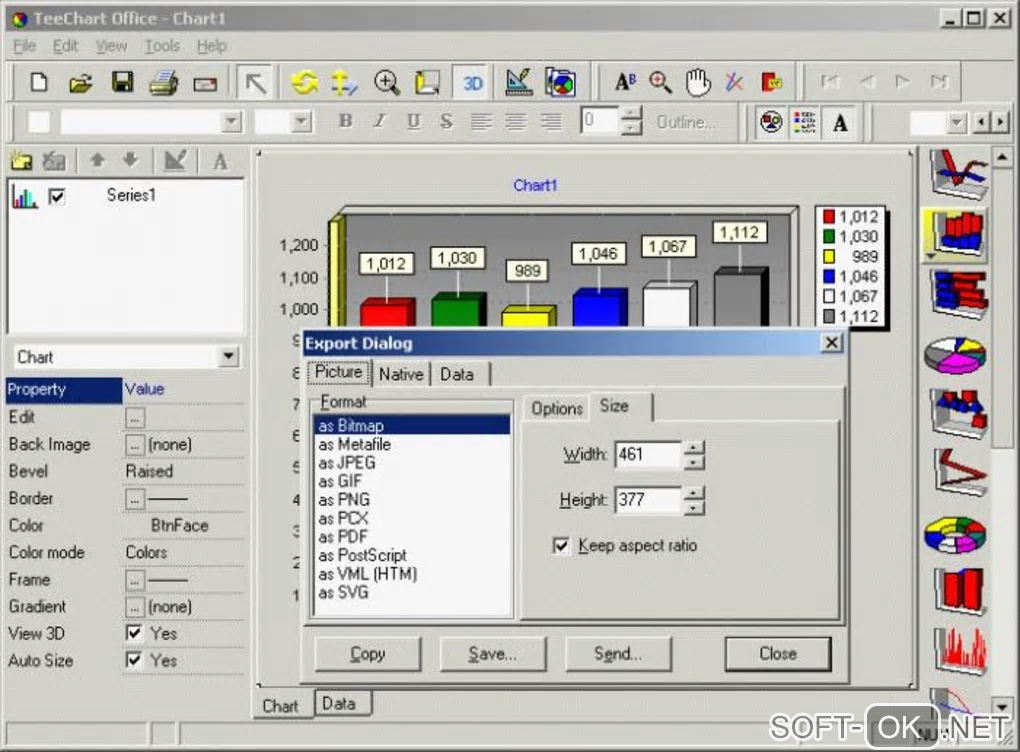
Task: Click the Save floppy disk icon
Action: point(122,83)
